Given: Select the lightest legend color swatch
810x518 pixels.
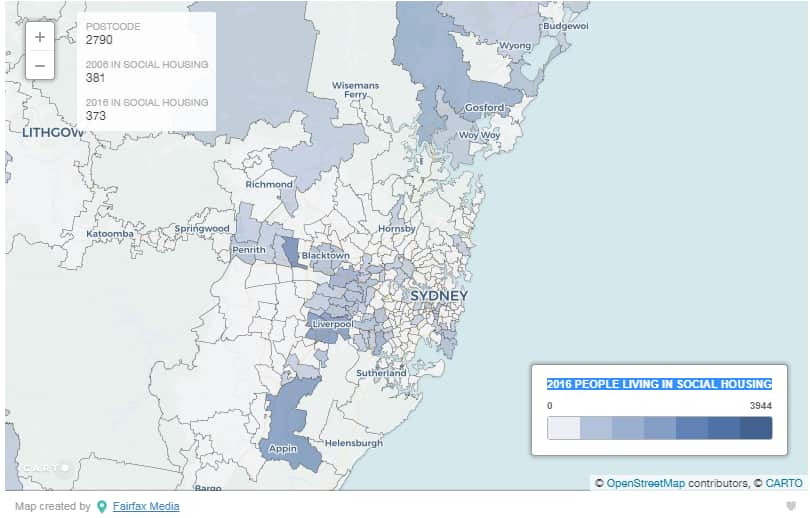Looking at the screenshot, I should pyautogui.click(x=564, y=428).
